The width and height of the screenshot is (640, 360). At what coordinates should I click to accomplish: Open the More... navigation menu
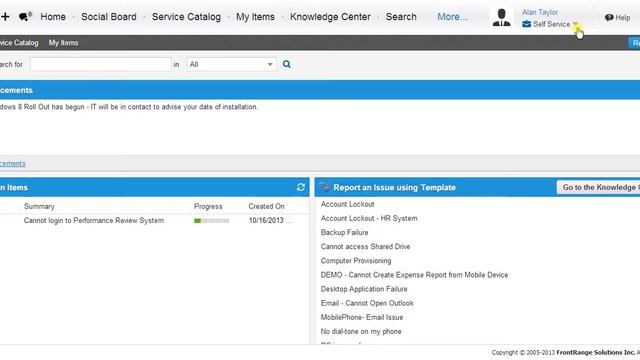point(452,17)
